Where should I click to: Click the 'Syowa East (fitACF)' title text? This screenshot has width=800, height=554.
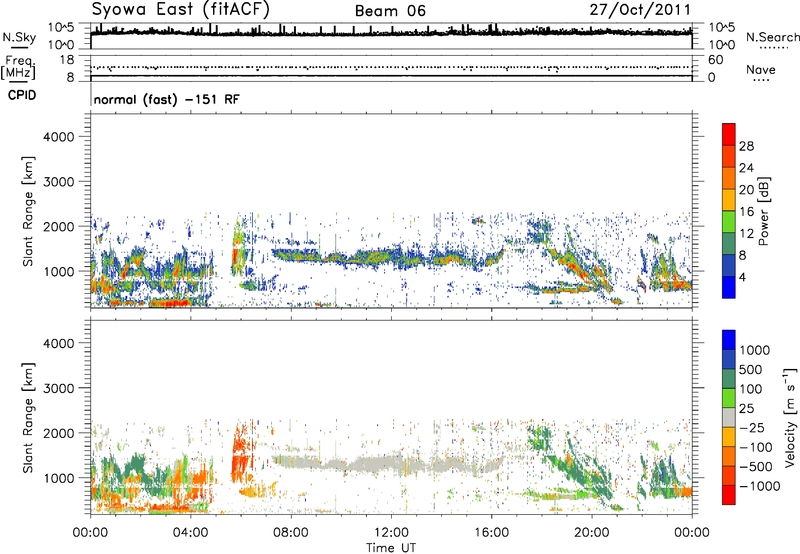180,9
